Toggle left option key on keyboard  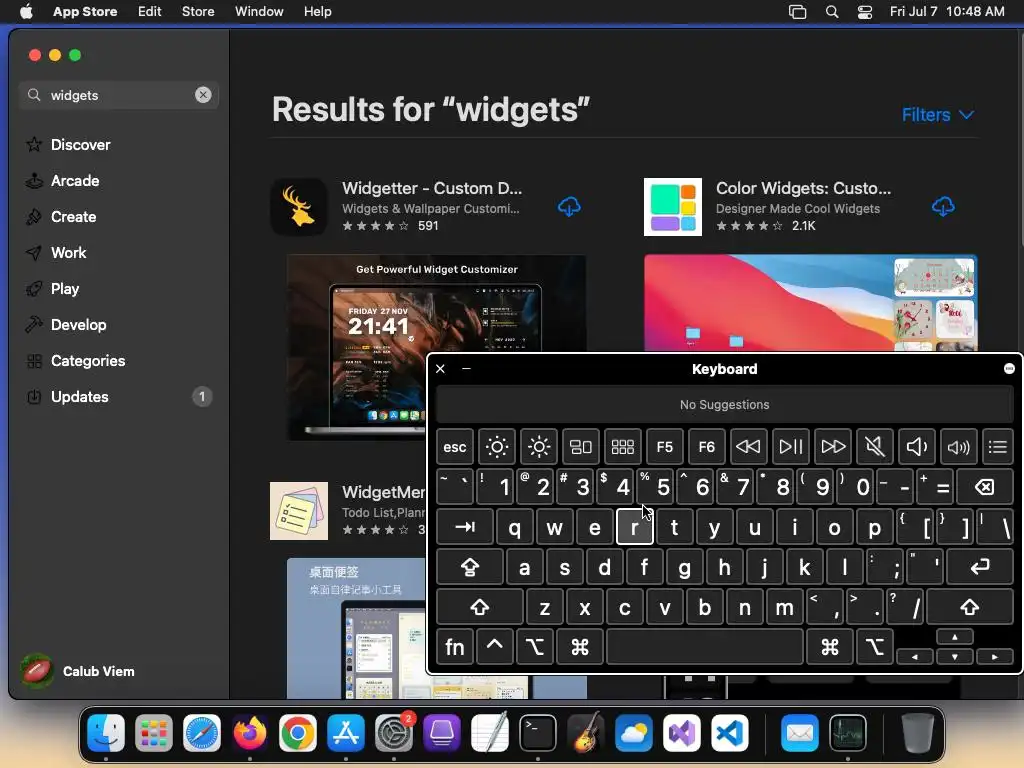pyautogui.click(x=534, y=647)
